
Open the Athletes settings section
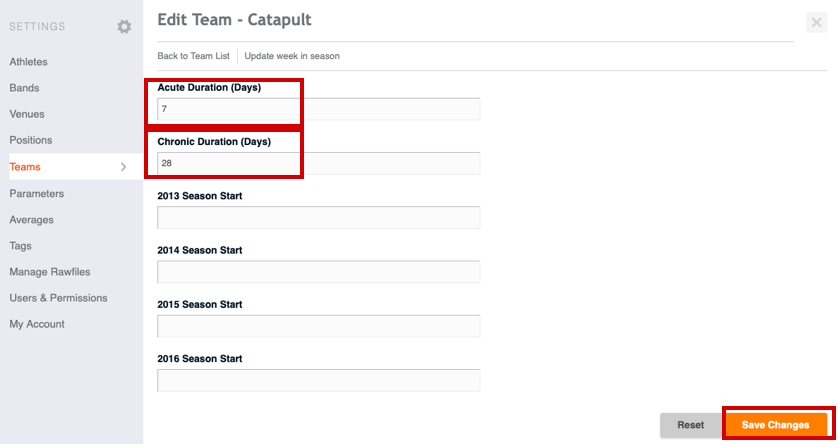(28, 62)
